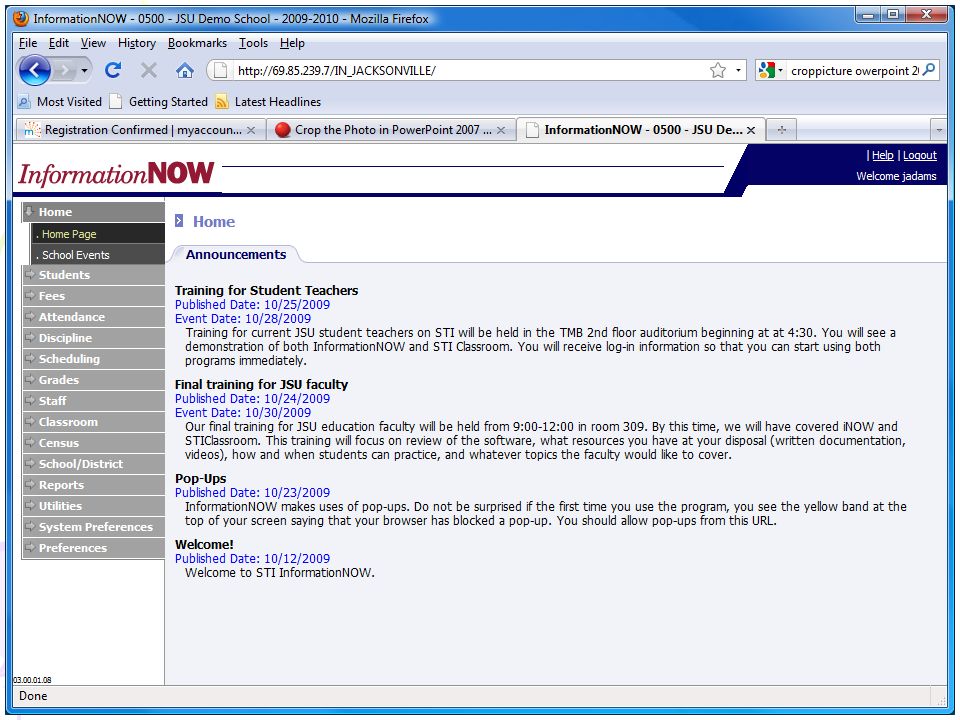The image size is (960, 720).
Task: Close the InformationNOW tab
Action: coord(751,130)
